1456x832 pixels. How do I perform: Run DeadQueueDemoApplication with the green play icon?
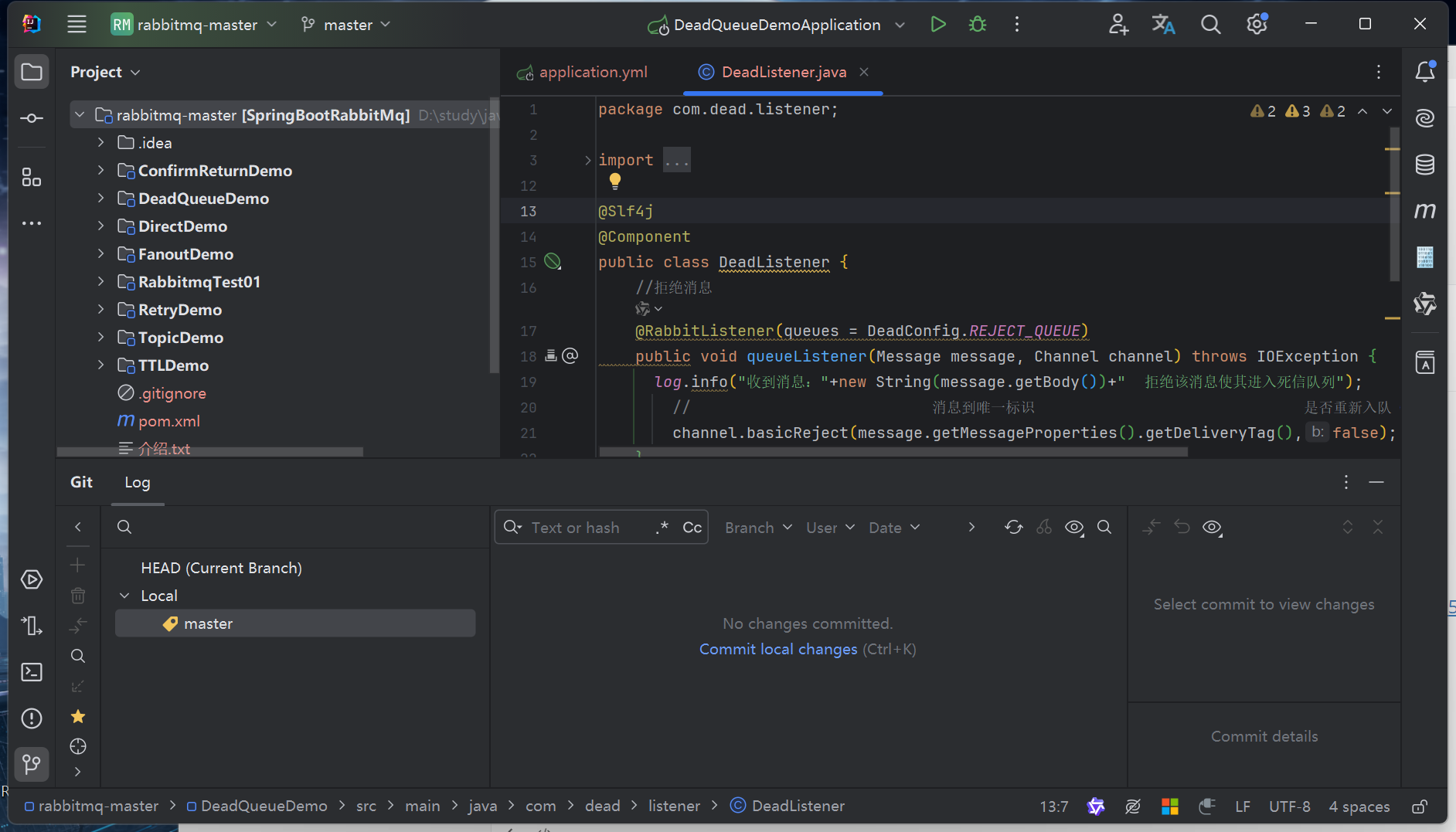[x=937, y=25]
